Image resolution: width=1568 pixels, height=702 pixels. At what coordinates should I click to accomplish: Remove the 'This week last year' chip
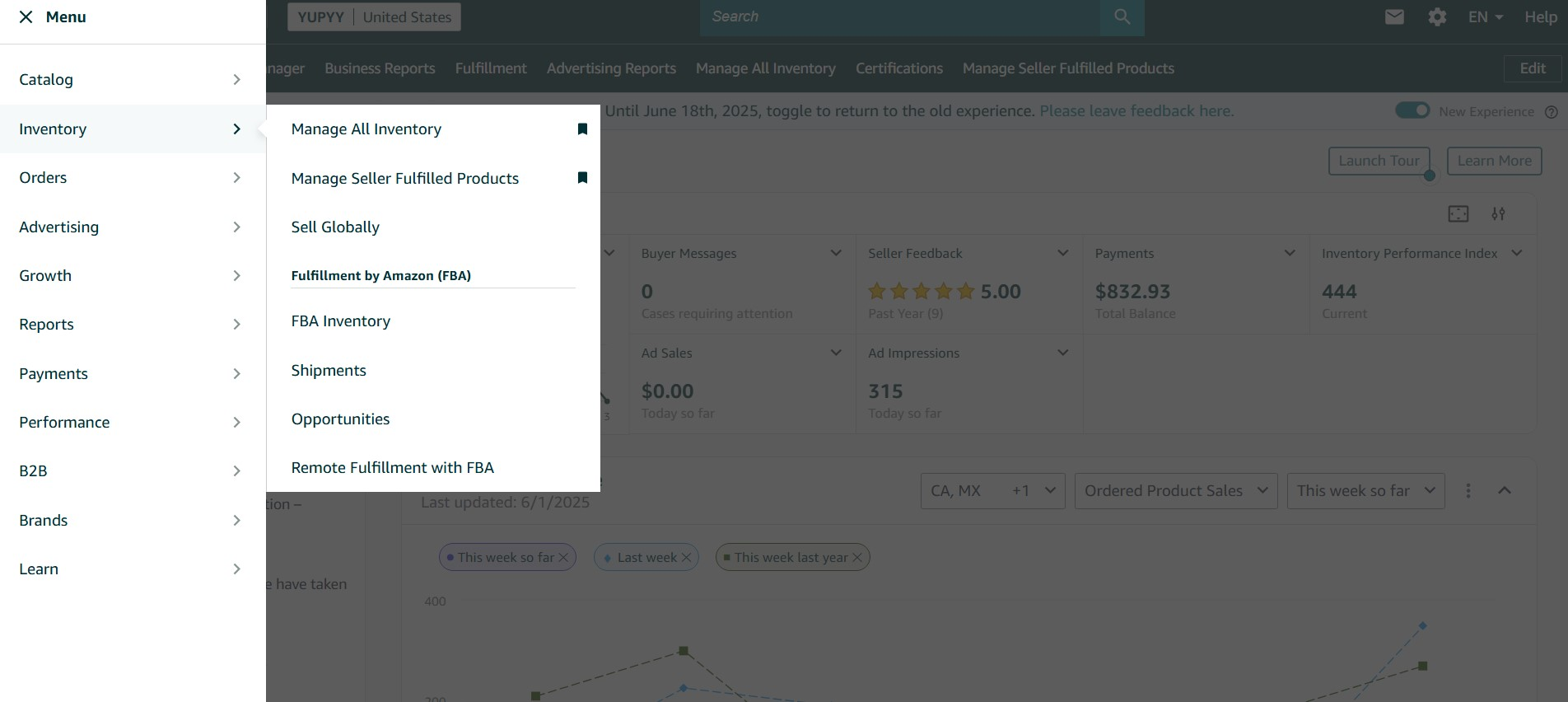[x=856, y=558]
